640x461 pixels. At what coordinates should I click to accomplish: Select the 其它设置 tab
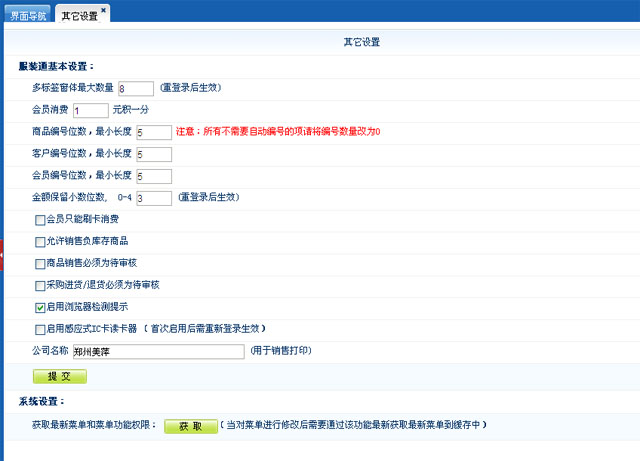[x=79, y=16]
